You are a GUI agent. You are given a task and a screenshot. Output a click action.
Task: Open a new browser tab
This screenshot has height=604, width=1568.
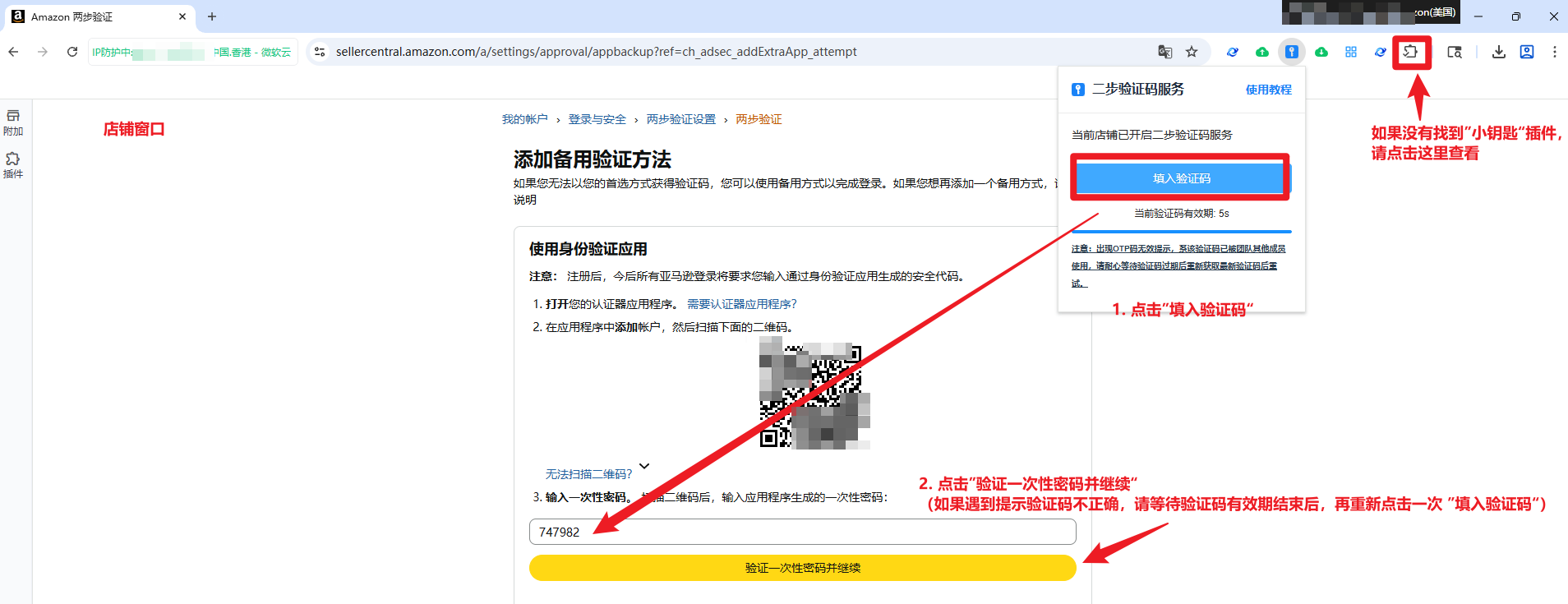(212, 16)
